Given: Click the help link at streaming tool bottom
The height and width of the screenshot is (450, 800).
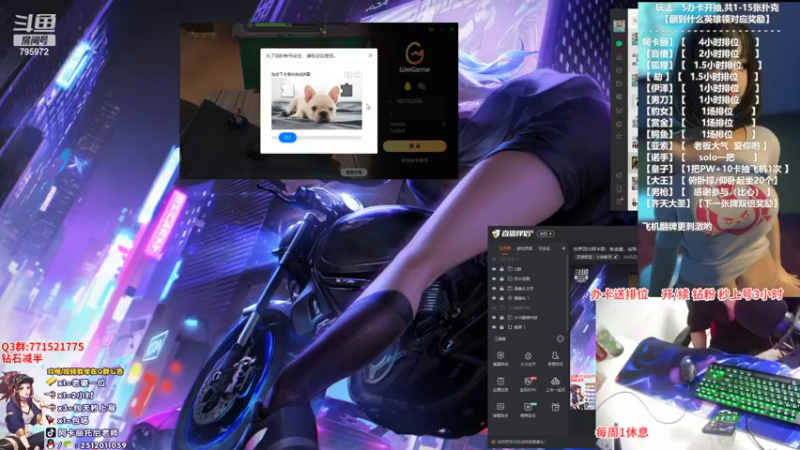Looking at the screenshot, I should pyautogui.click(x=521, y=442).
